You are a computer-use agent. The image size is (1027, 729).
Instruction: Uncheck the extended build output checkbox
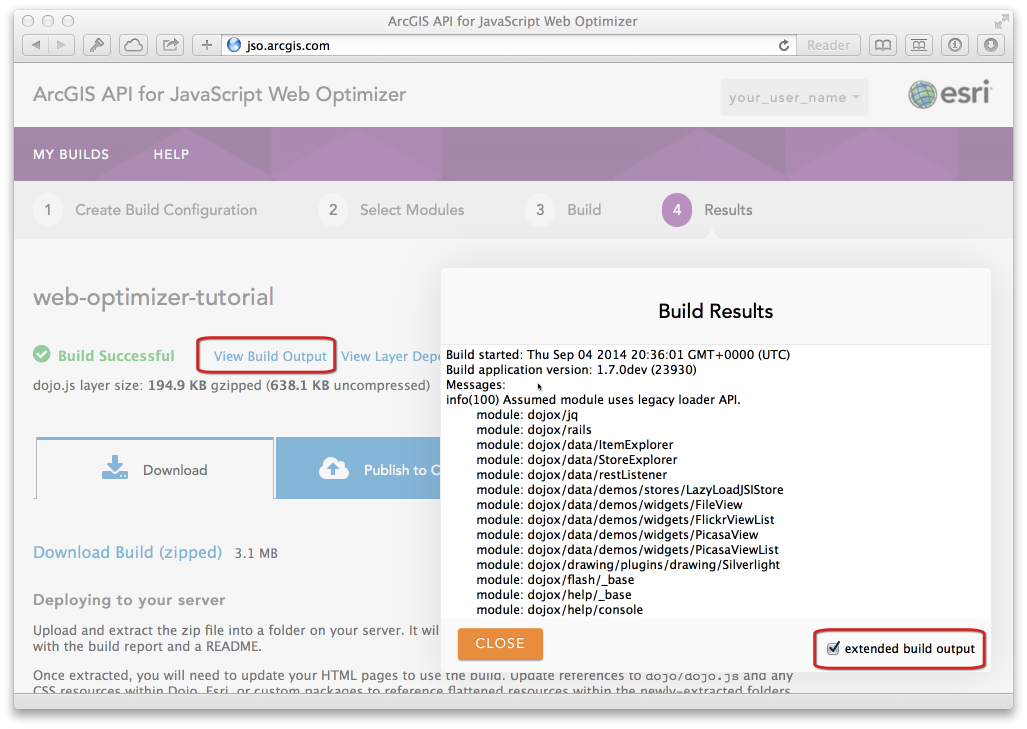[833, 649]
